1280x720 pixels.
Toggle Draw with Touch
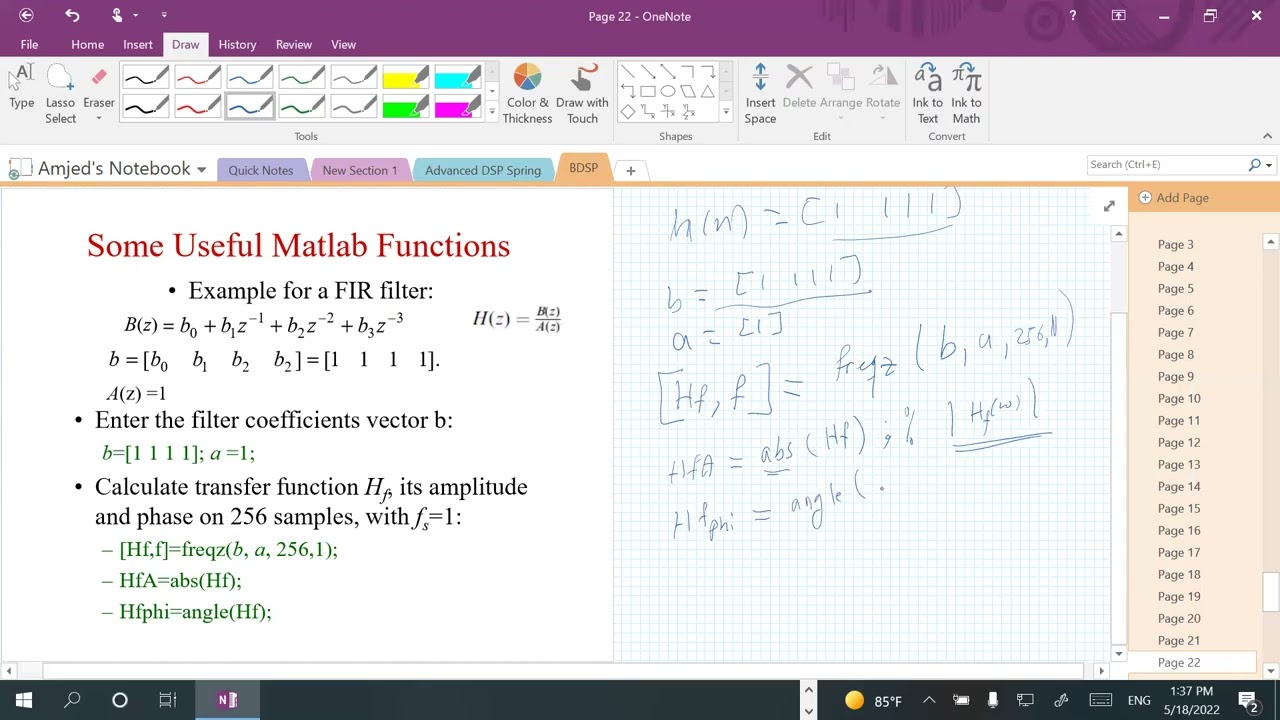pos(582,94)
